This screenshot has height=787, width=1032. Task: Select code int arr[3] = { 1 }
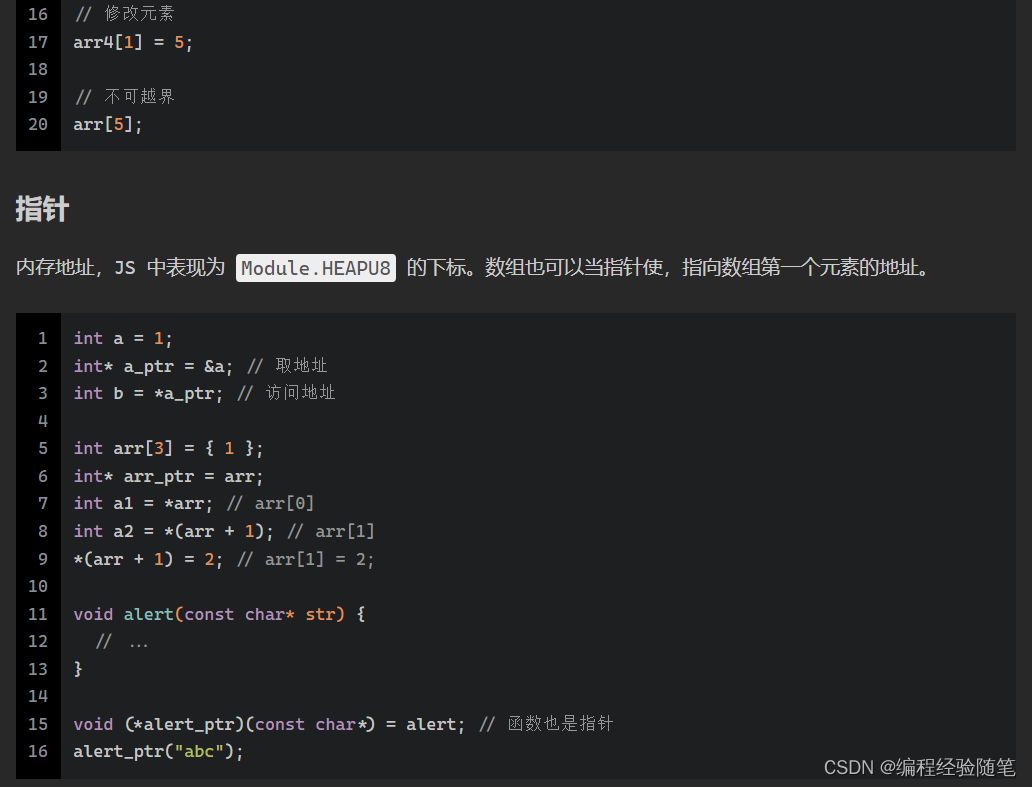[x=167, y=447]
